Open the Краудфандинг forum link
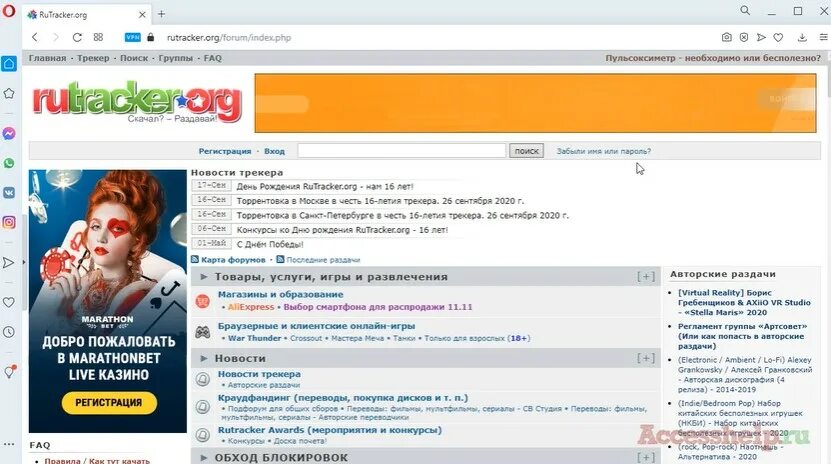Screen dimensions: 831x464 [x=343, y=398]
